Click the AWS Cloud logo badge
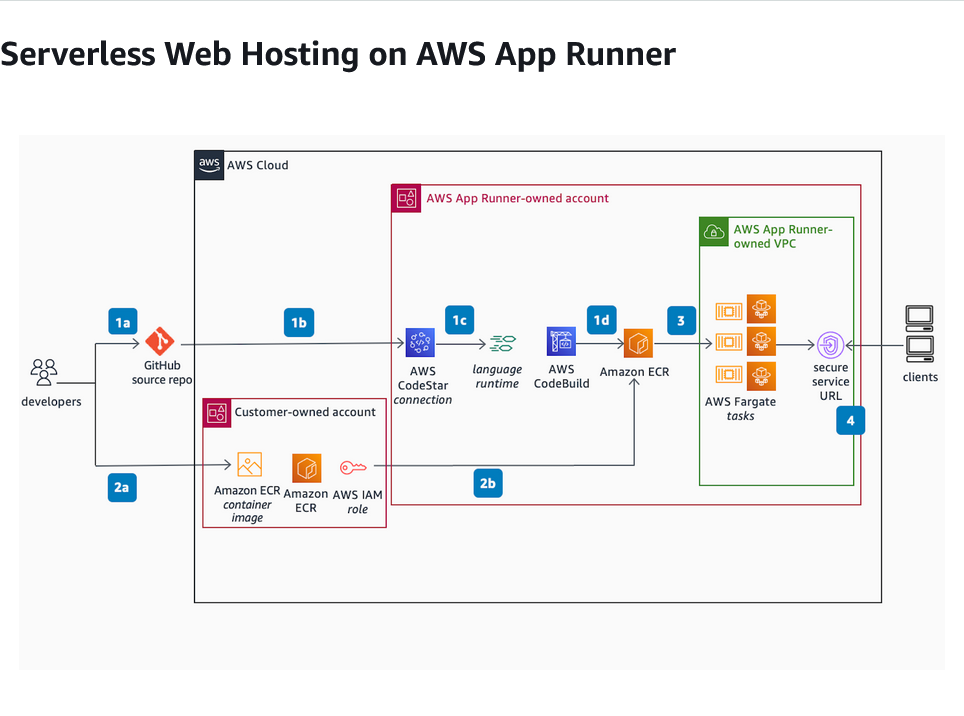The image size is (964, 716). [209, 164]
